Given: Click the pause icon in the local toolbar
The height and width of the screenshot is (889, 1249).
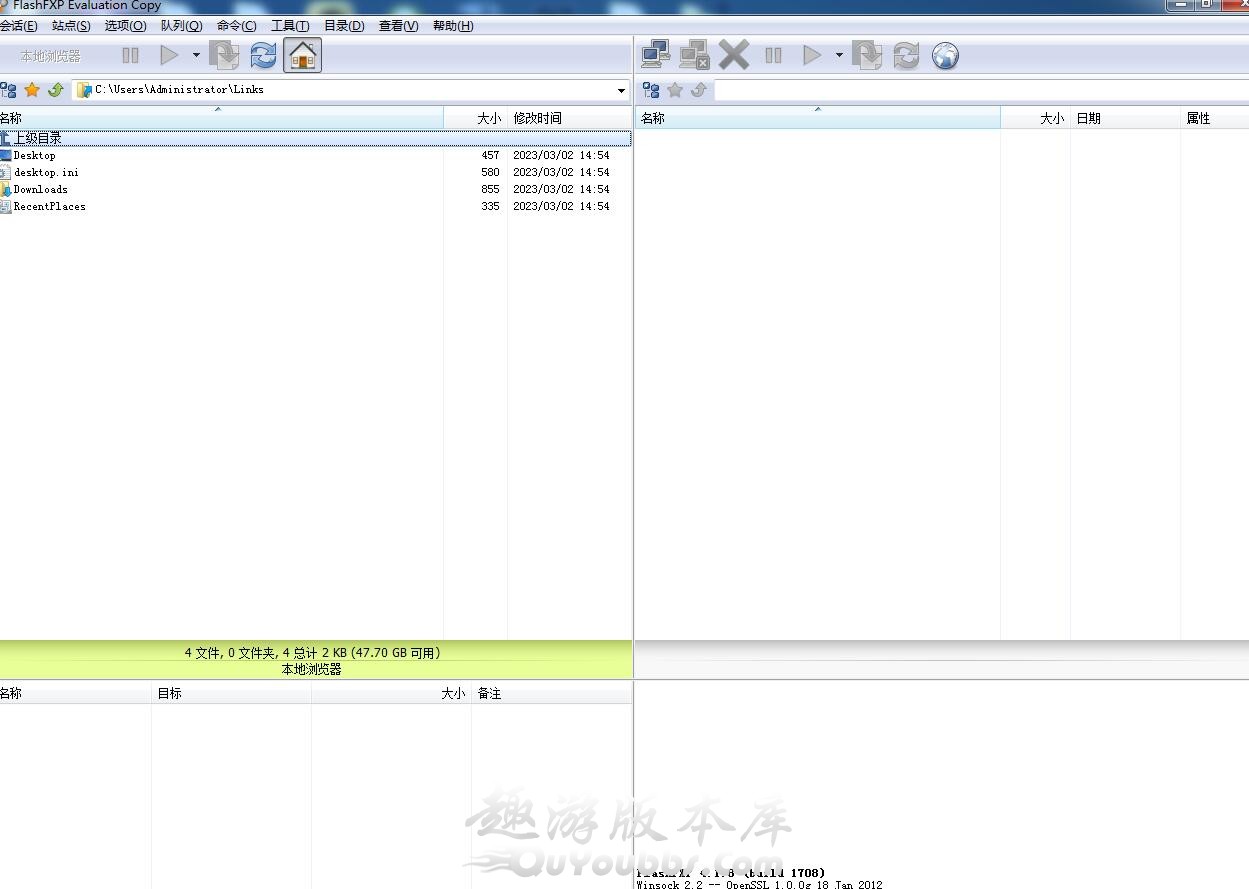Looking at the screenshot, I should coord(131,56).
